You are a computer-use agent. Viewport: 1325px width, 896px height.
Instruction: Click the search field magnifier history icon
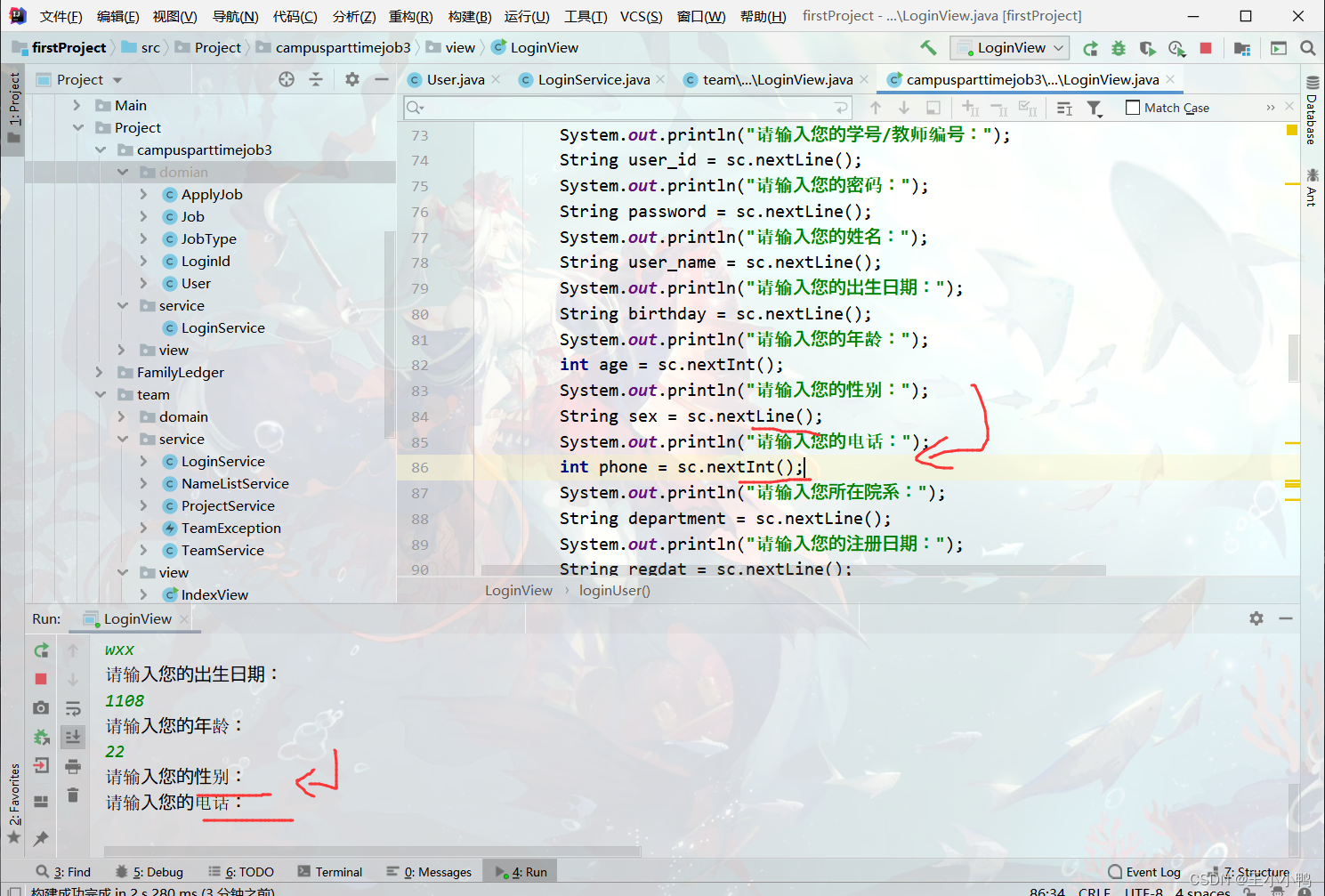click(x=416, y=108)
